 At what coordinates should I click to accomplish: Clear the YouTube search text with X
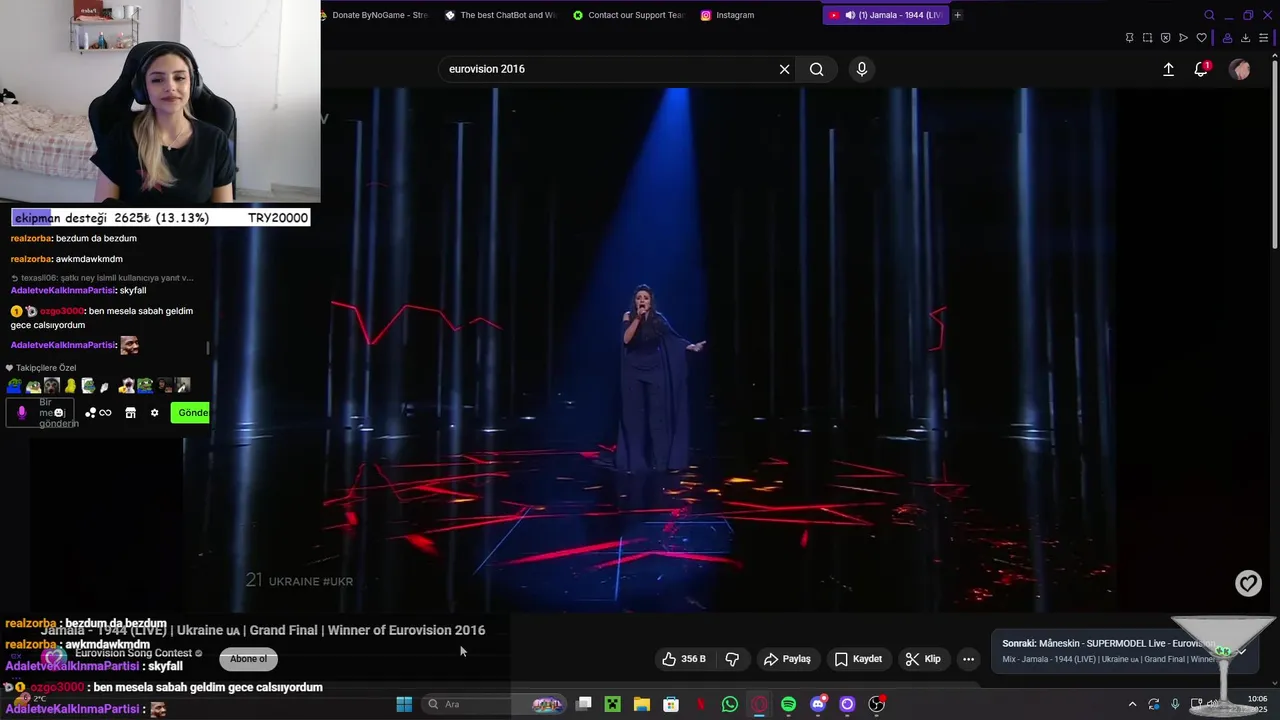click(784, 69)
